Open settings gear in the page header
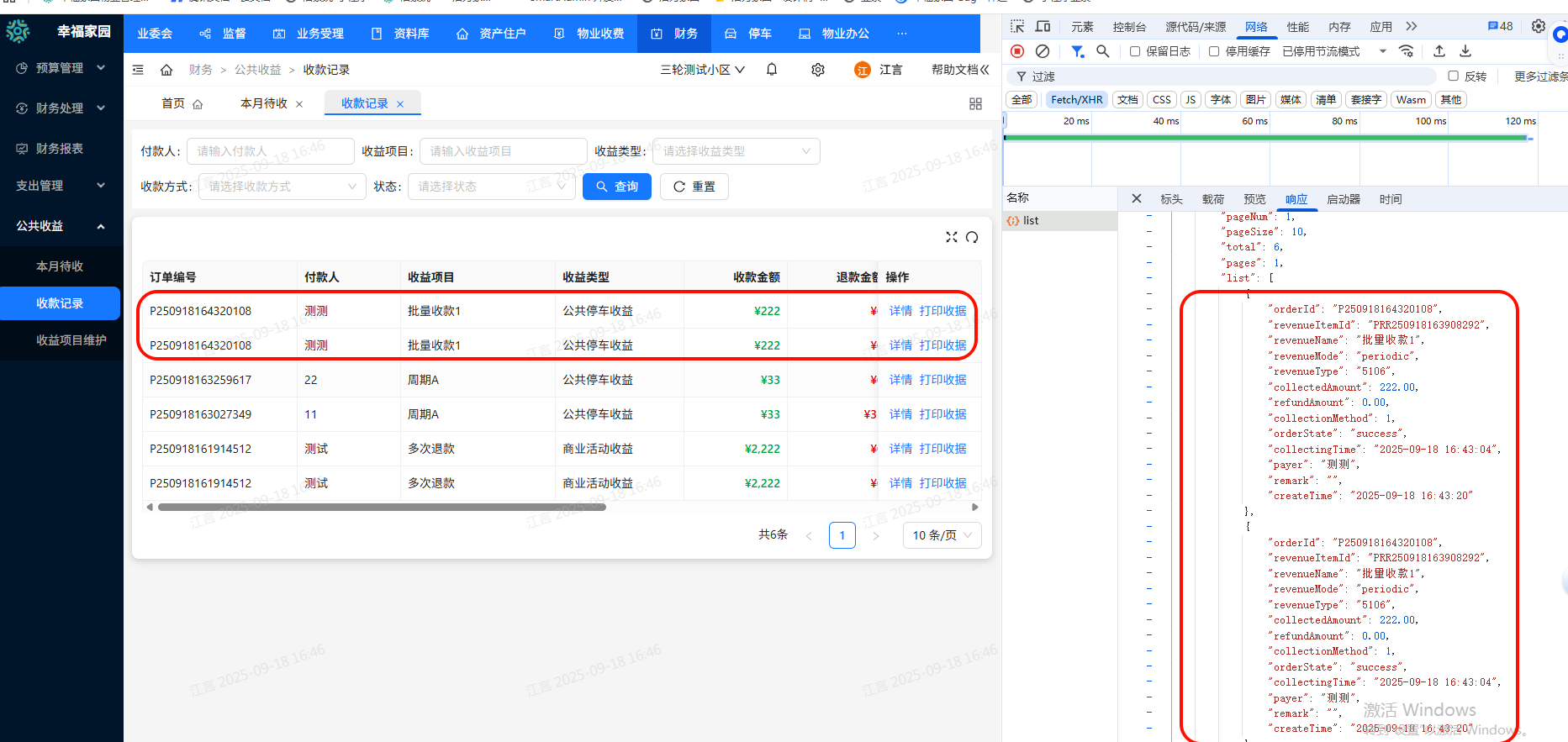 click(x=817, y=70)
